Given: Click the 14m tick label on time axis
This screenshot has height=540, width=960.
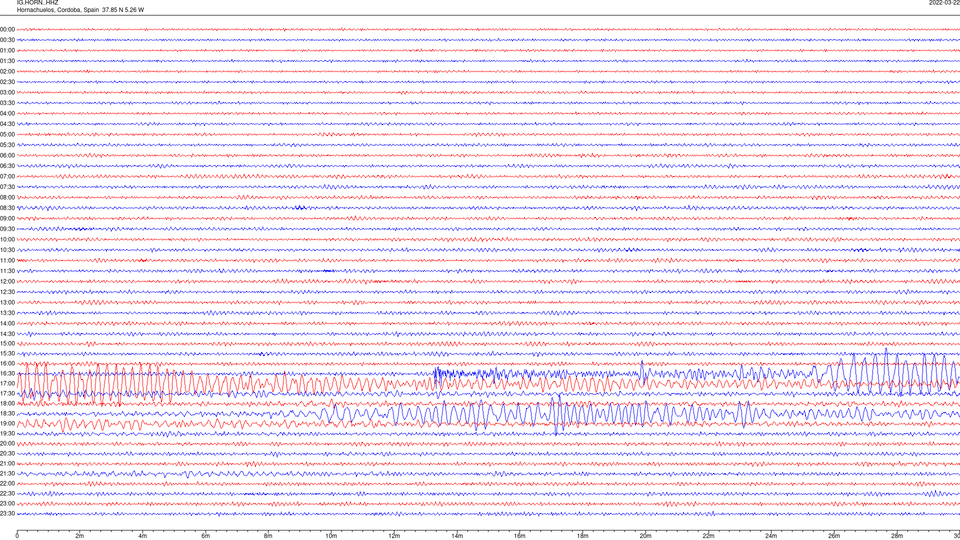Looking at the screenshot, I should 457,536.
